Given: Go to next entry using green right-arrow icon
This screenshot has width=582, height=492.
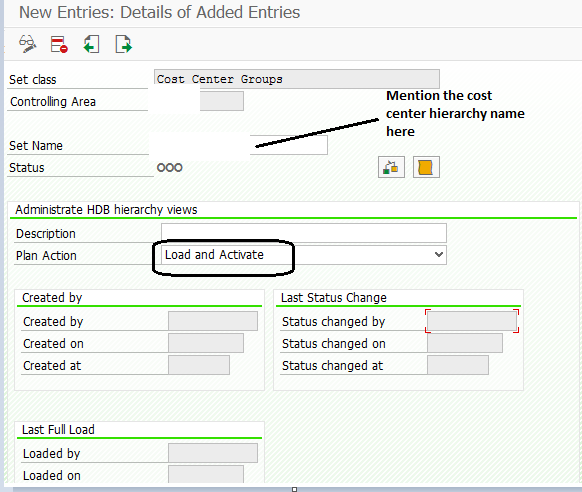Looking at the screenshot, I should 124,44.
